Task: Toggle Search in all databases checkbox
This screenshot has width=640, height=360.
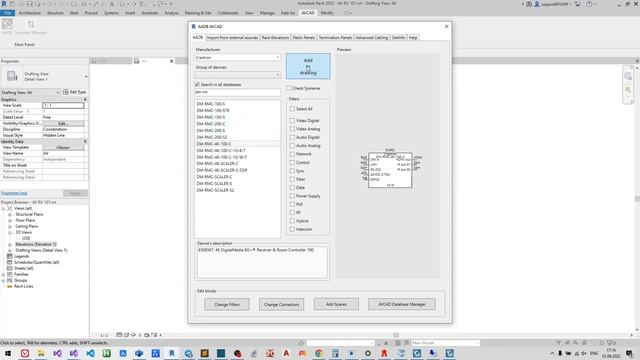Action: (x=197, y=84)
